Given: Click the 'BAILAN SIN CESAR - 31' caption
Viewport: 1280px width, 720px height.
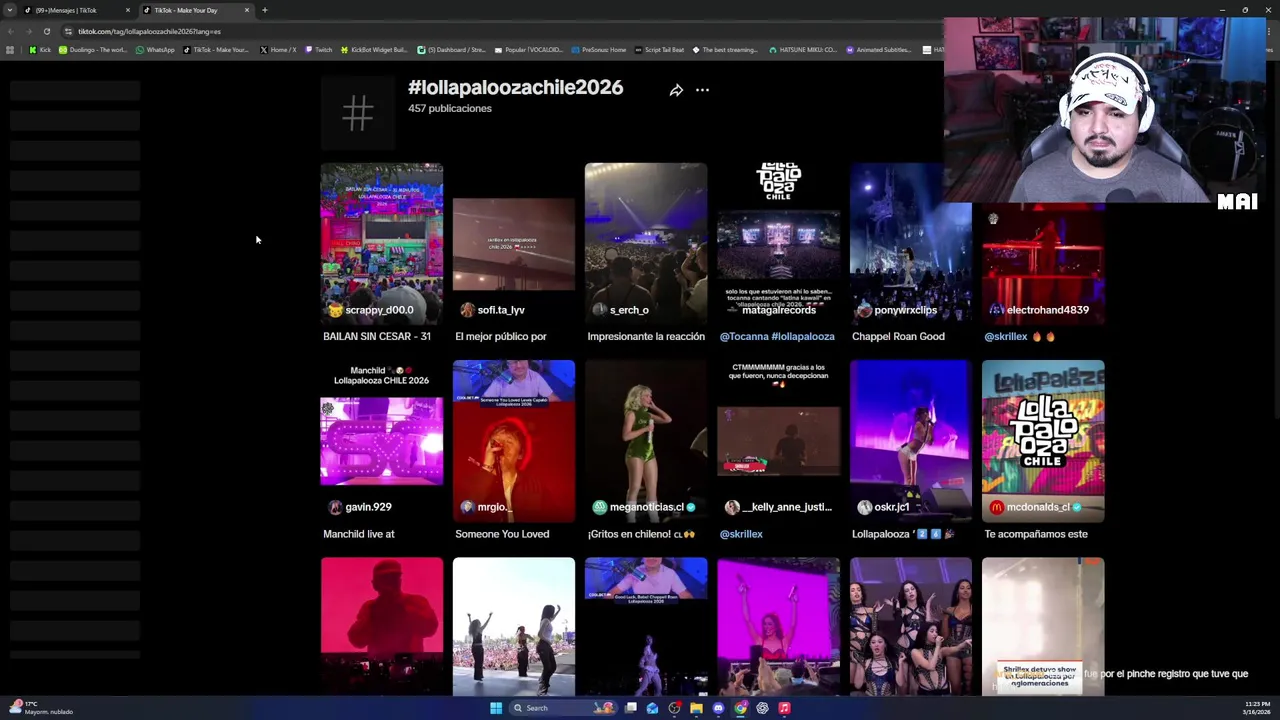Looking at the screenshot, I should point(377,337).
